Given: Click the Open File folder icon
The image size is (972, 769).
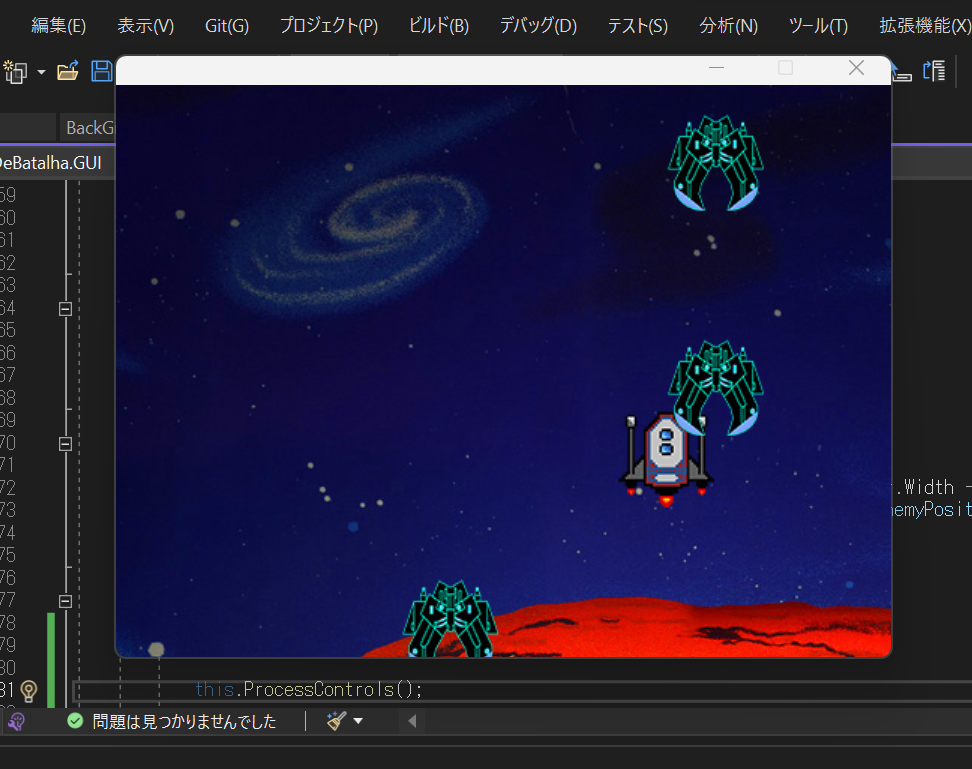Looking at the screenshot, I should pos(68,71).
